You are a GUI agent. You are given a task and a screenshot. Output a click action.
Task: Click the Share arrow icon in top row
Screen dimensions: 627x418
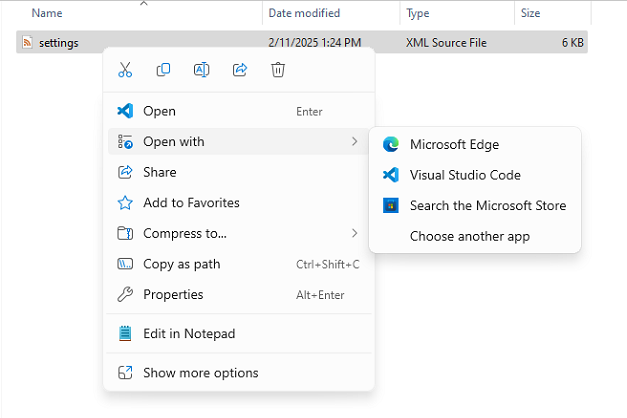(x=240, y=70)
